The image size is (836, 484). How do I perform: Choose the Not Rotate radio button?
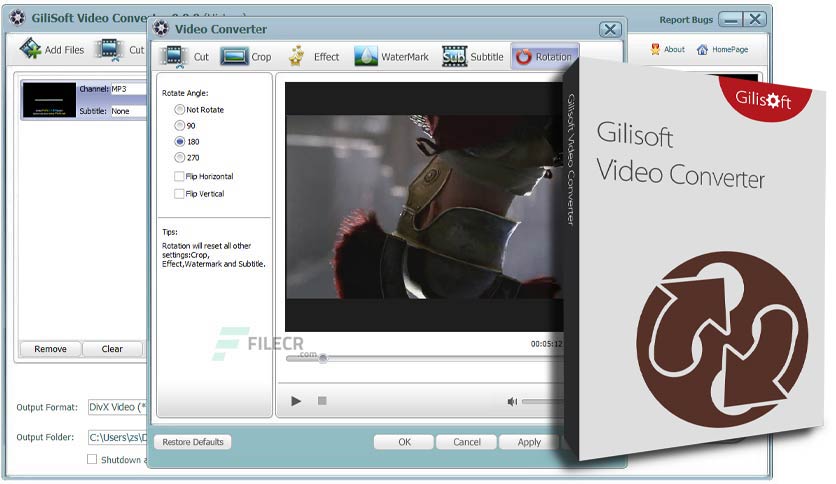(180, 109)
